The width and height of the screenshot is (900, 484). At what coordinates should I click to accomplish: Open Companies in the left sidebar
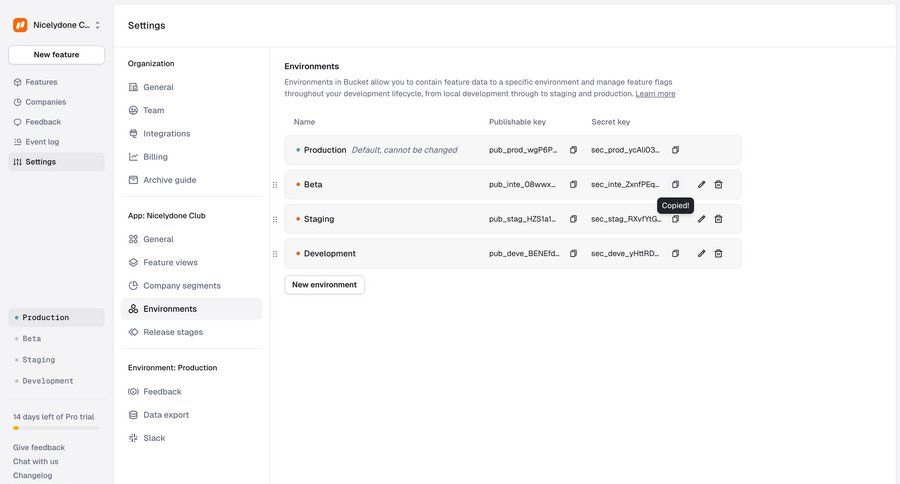coord(56,102)
